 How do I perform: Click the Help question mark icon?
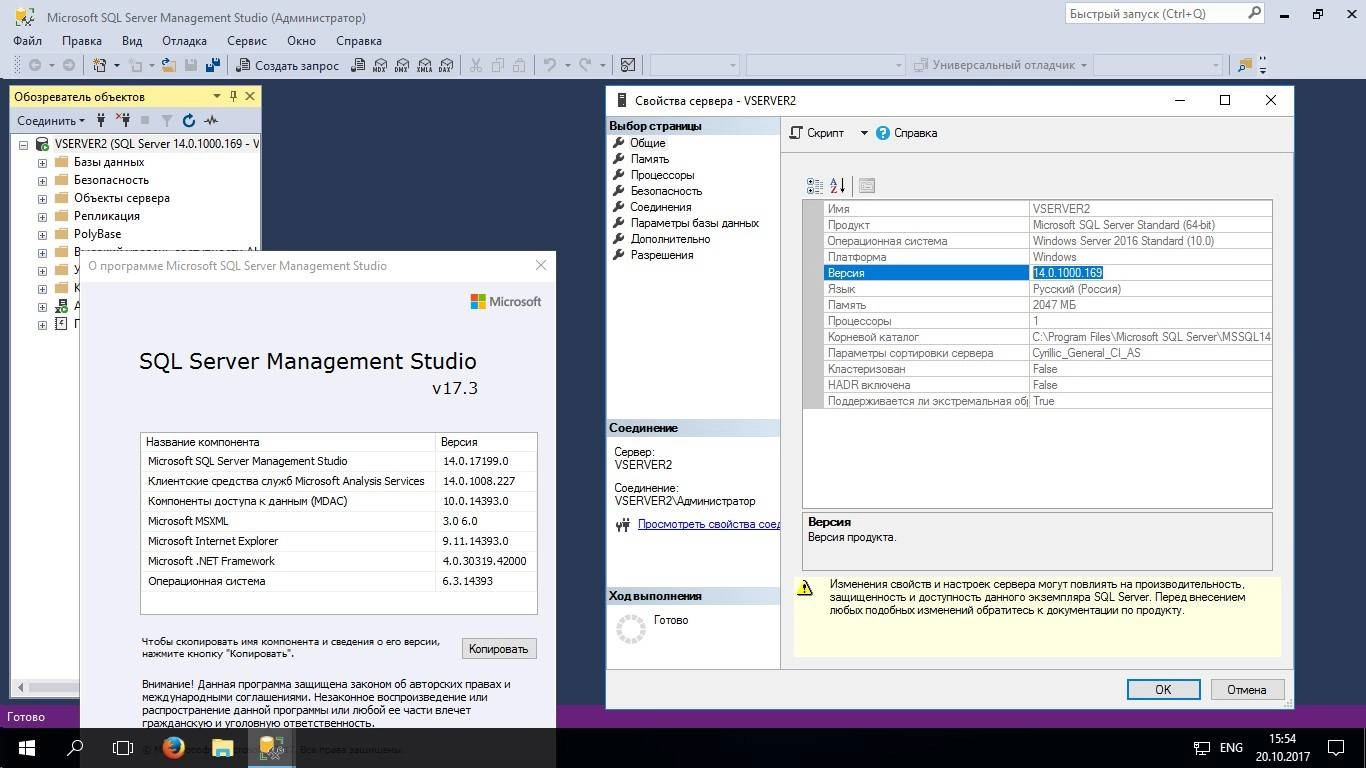(883, 133)
